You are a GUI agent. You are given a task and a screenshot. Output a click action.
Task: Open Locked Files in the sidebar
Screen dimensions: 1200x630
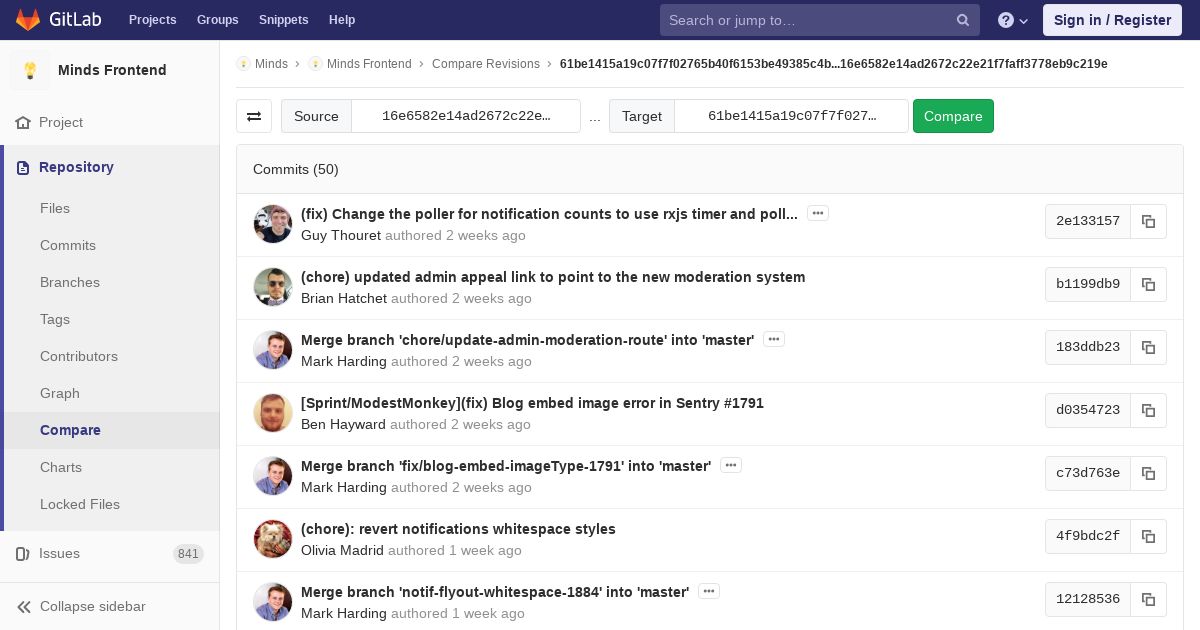(80, 504)
